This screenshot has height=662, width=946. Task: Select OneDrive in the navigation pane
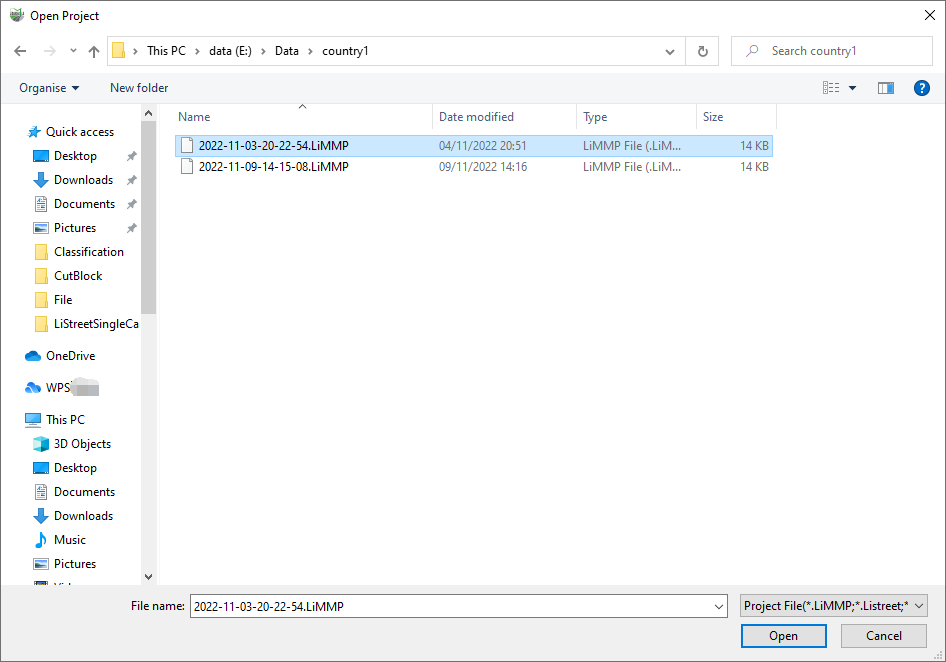click(x=70, y=356)
